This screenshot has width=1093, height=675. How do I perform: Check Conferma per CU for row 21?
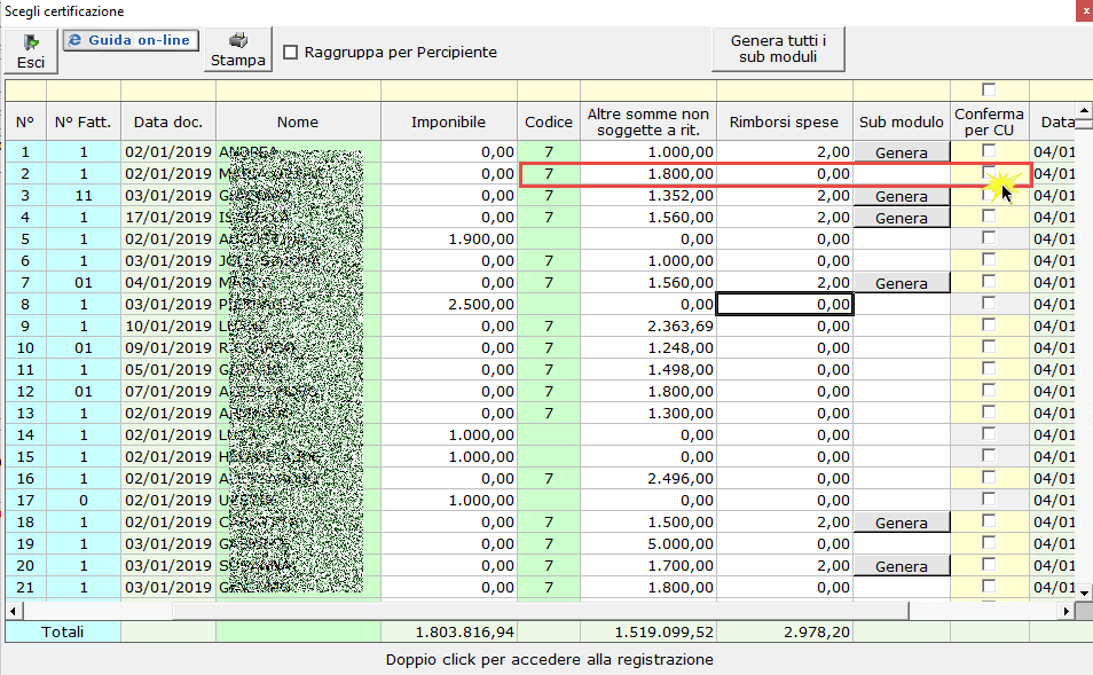988,585
